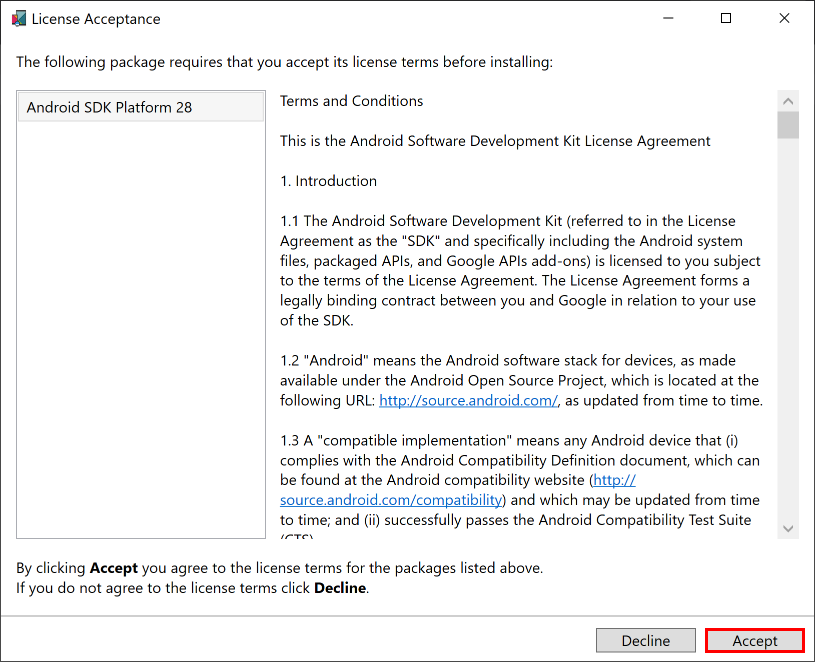Screen dimensions: 815x662
Task: Click the Decline button
Action: coord(645,640)
